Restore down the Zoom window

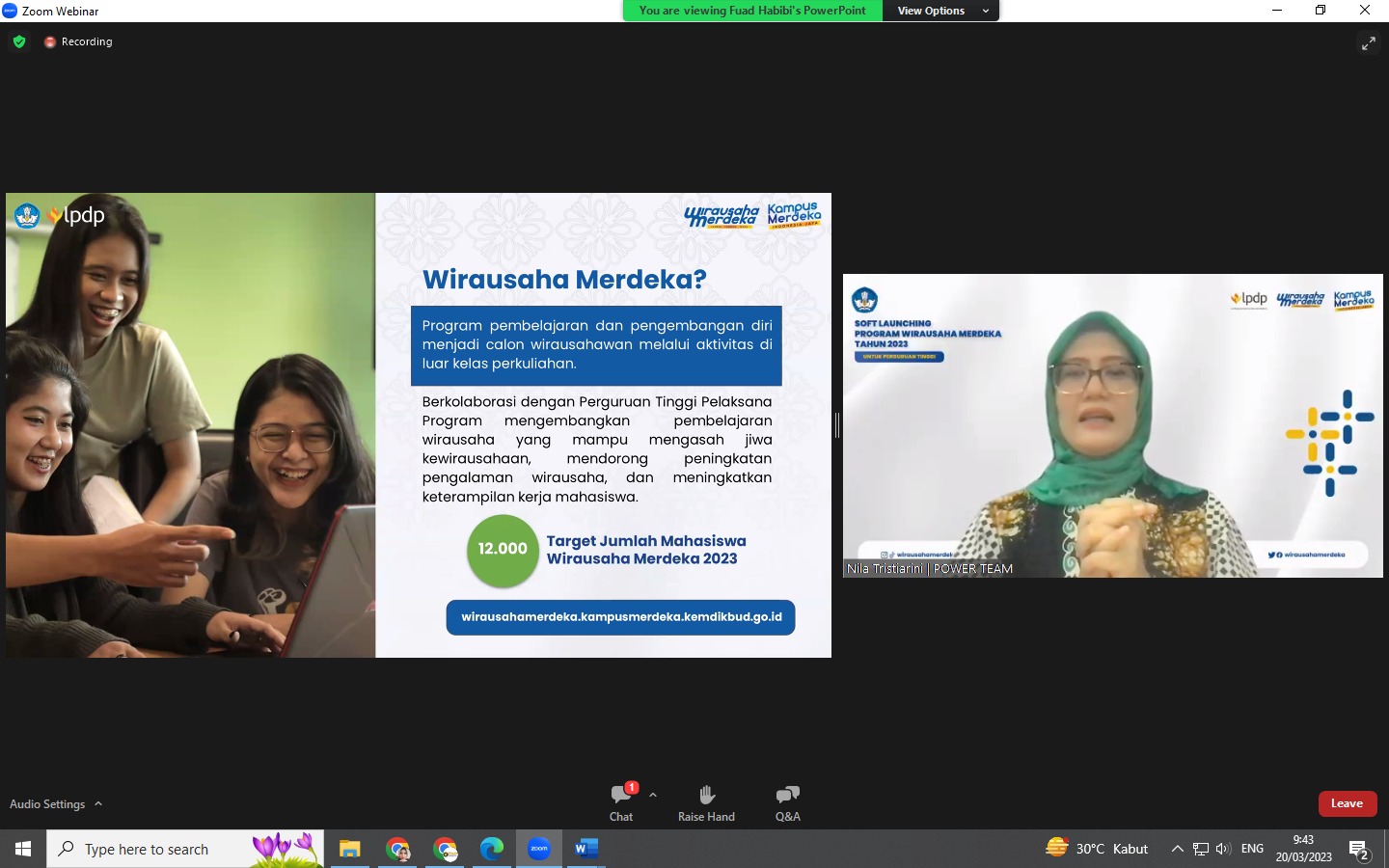pos(1321,11)
